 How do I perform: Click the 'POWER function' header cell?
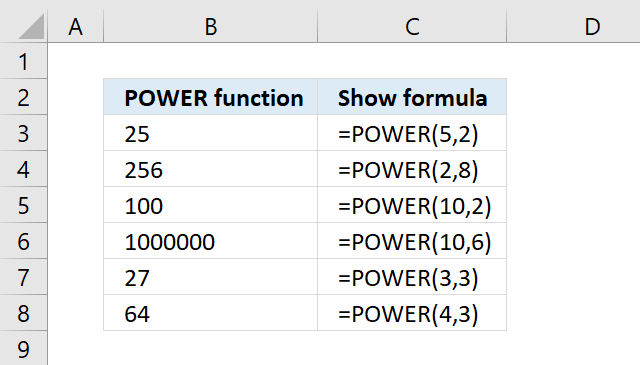(211, 97)
